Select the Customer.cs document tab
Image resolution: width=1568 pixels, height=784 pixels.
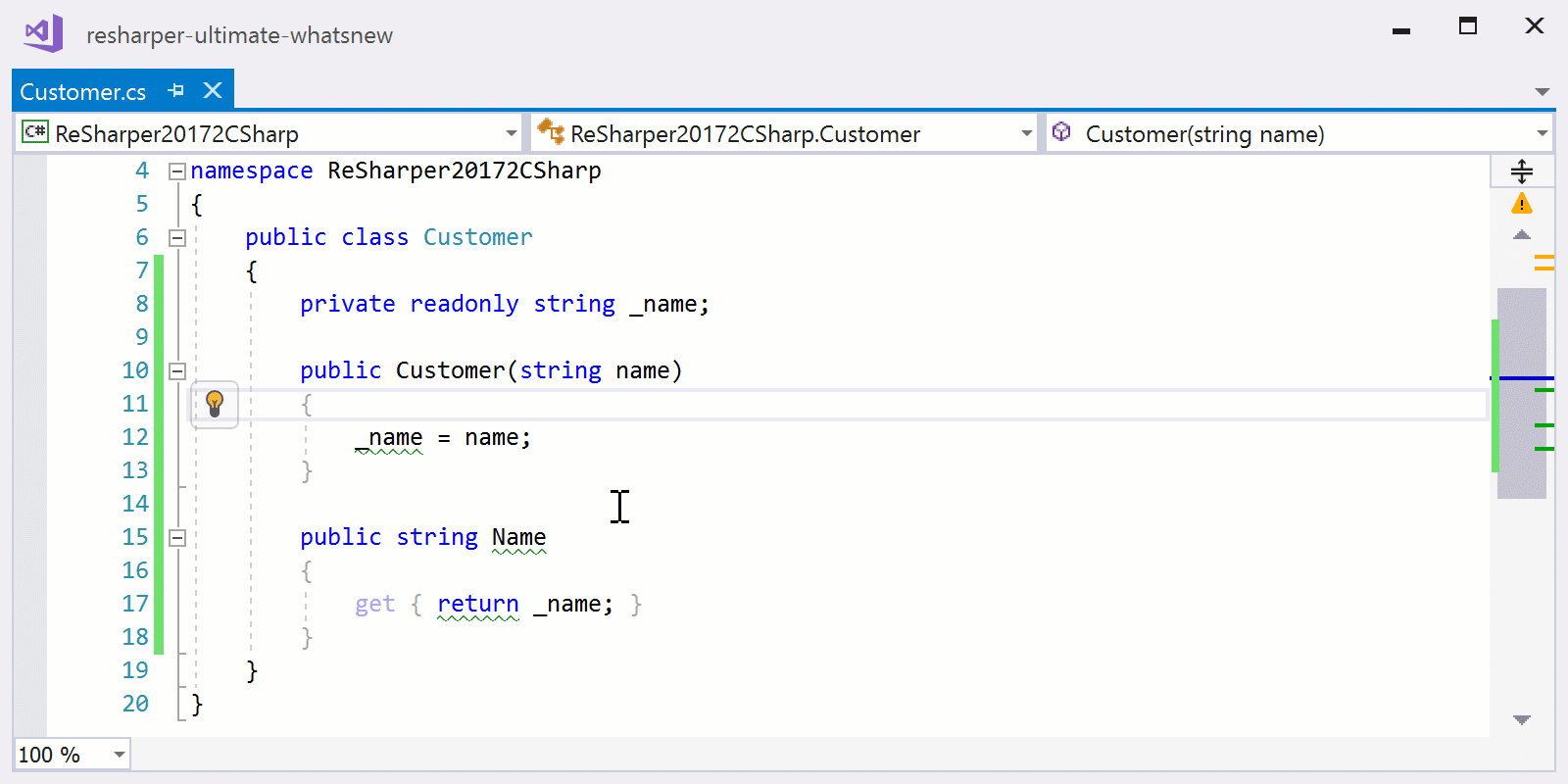tap(83, 92)
